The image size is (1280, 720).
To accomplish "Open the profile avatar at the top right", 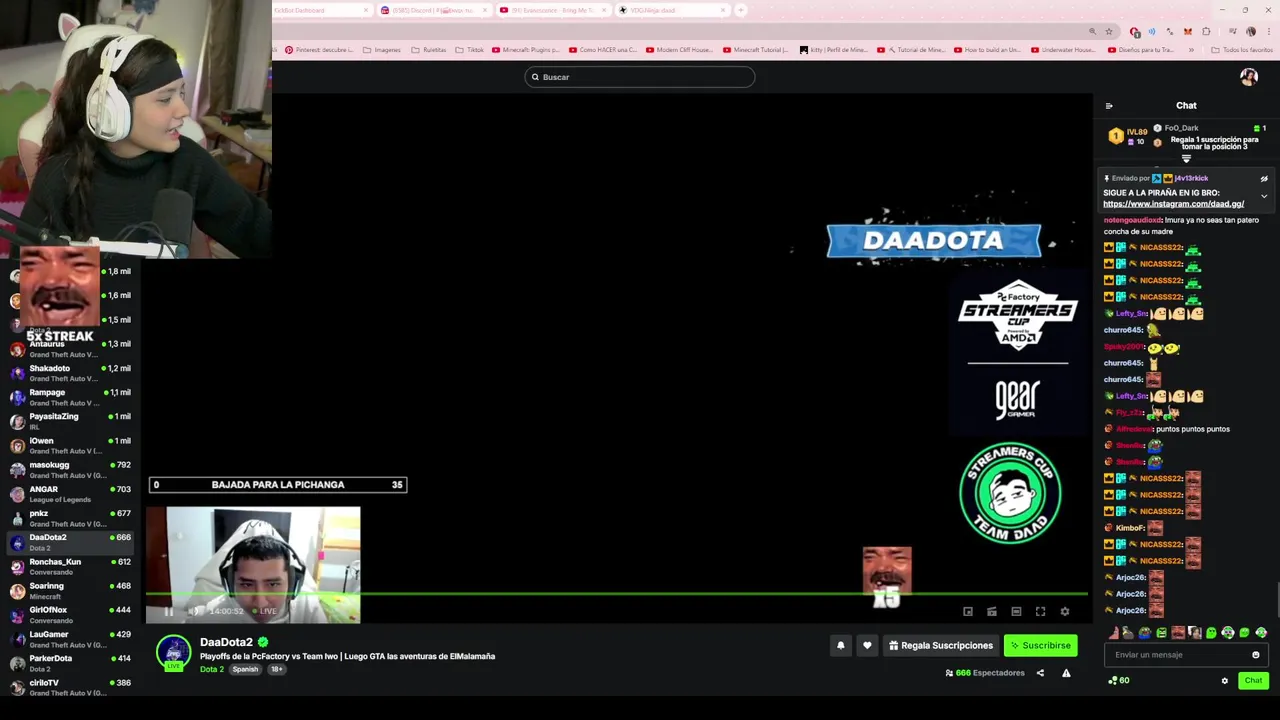I will click(1249, 77).
